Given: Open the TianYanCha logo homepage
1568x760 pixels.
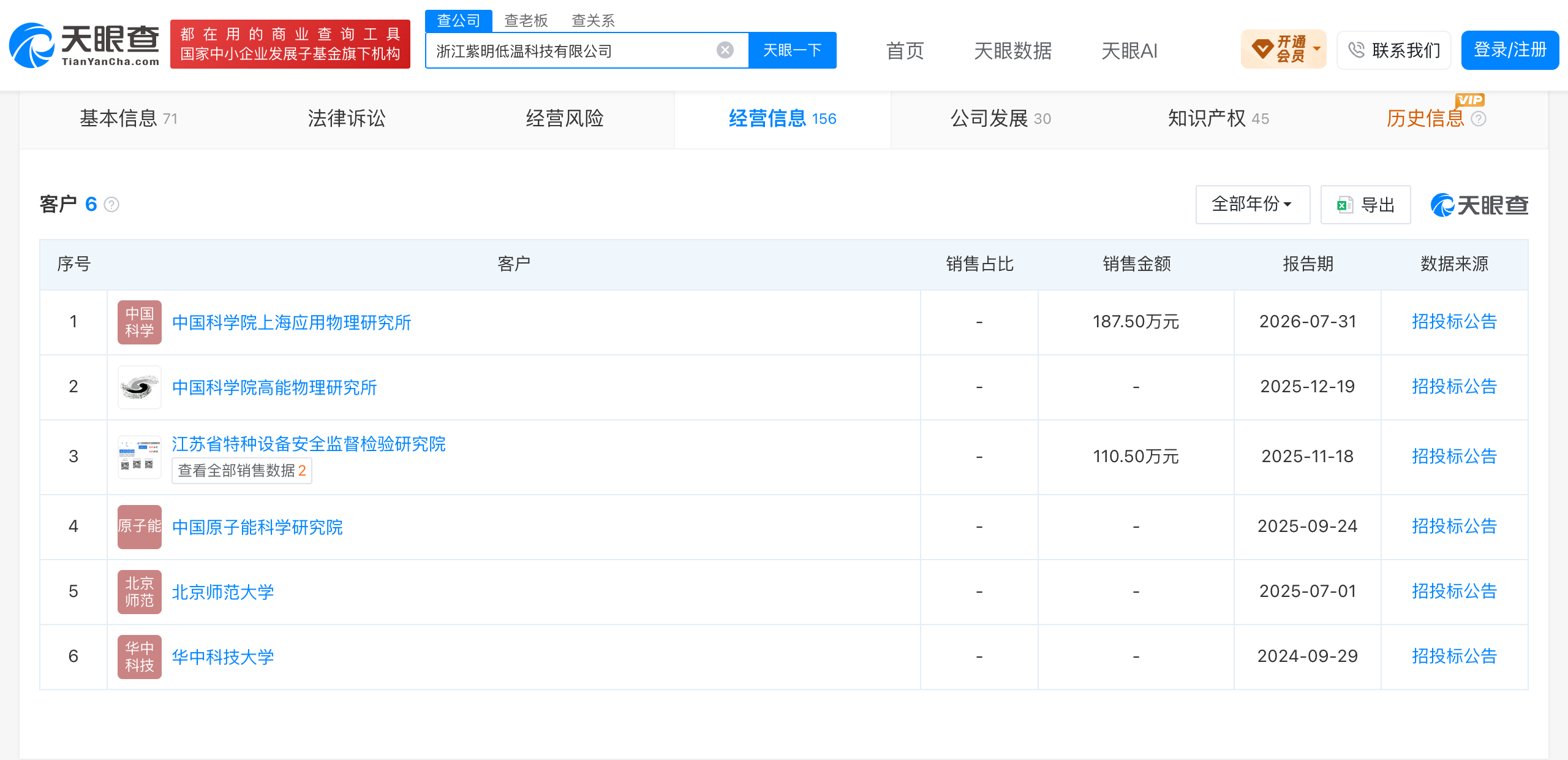Looking at the screenshot, I should (x=85, y=45).
